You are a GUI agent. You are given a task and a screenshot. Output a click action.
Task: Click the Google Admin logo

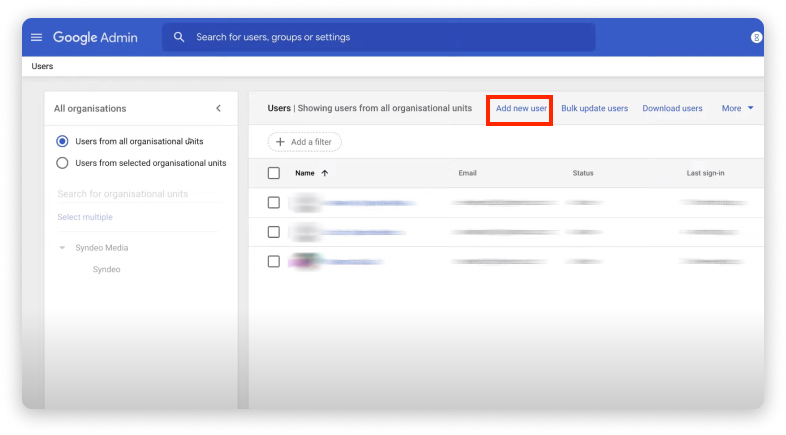pos(95,38)
